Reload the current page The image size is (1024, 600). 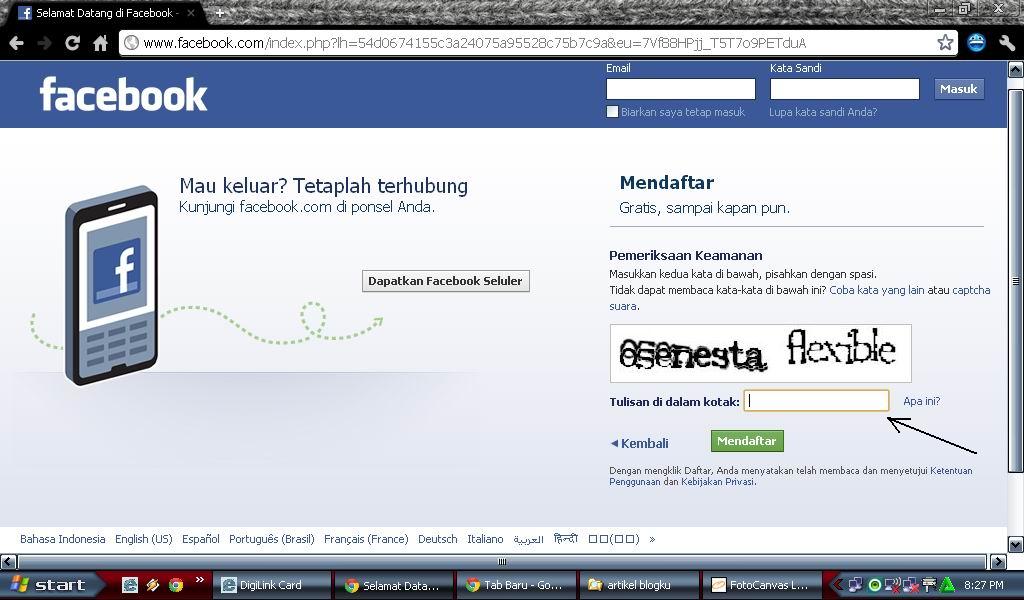pos(71,43)
